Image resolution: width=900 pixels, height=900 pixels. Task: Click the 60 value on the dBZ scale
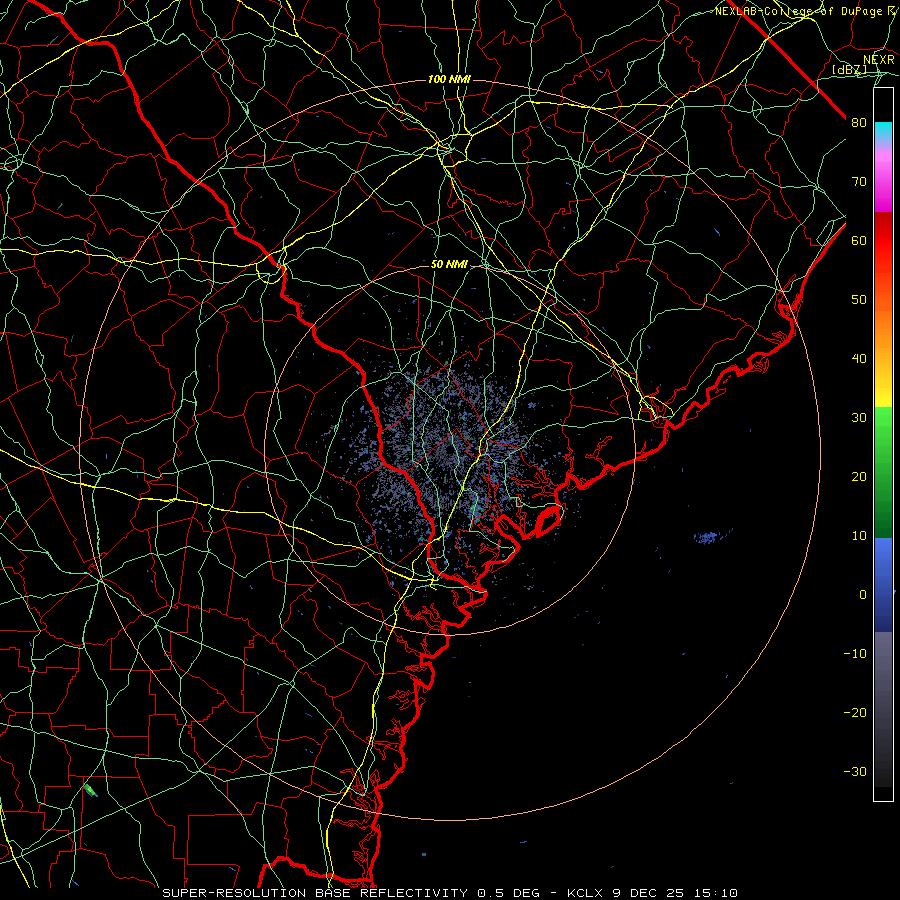pyautogui.click(x=859, y=240)
